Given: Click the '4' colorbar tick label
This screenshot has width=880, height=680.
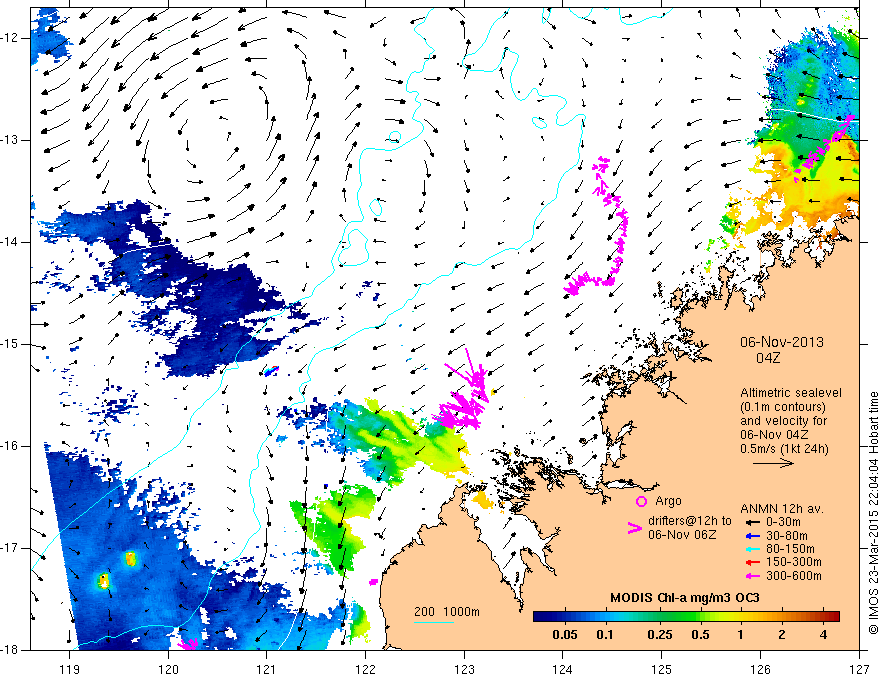Looking at the screenshot, I should pyautogui.click(x=823, y=635).
